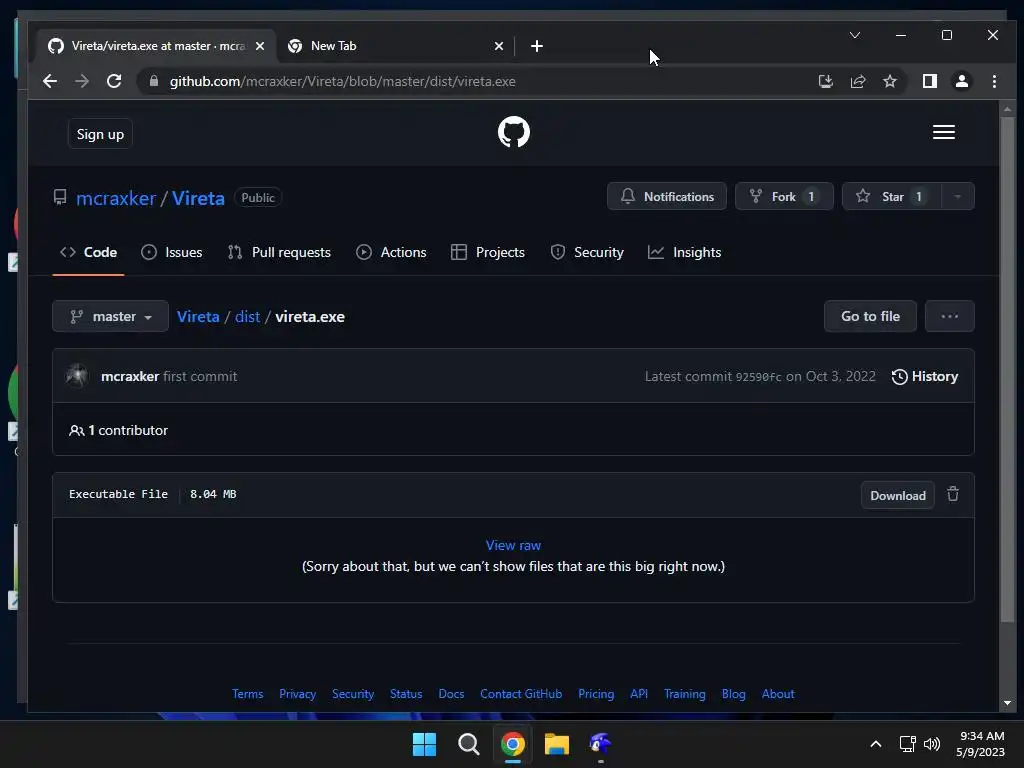The image size is (1024, 768).
Task: Open File Explorer from taskbar
Action: (556, 744)
